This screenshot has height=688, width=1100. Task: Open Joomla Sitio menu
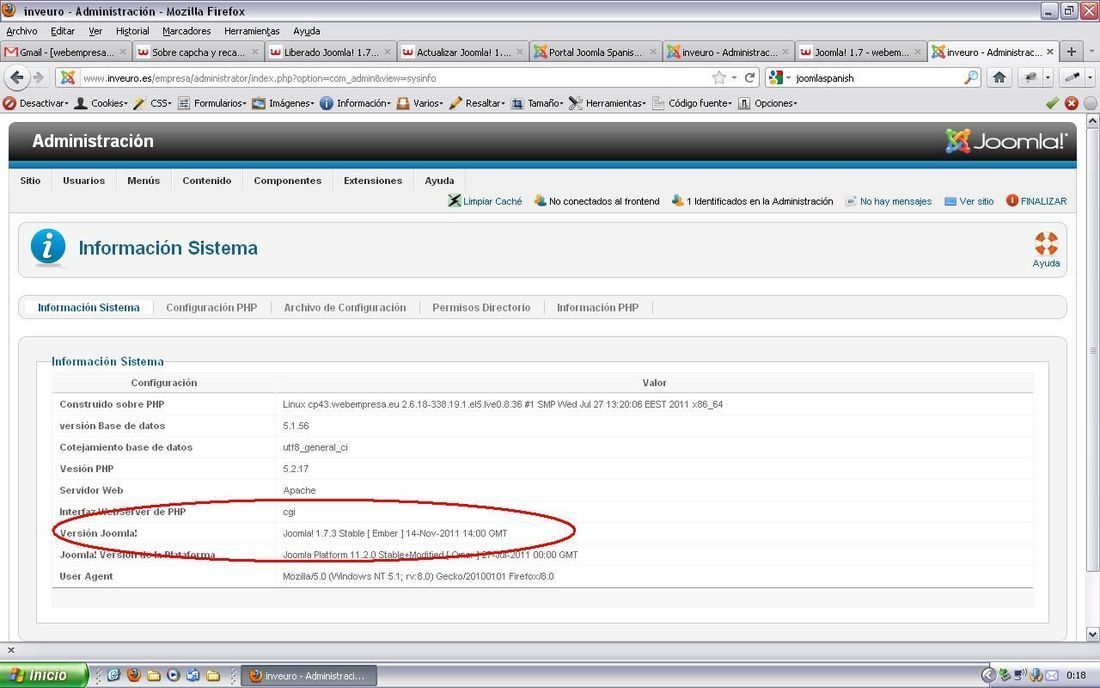tap(30, 180)
